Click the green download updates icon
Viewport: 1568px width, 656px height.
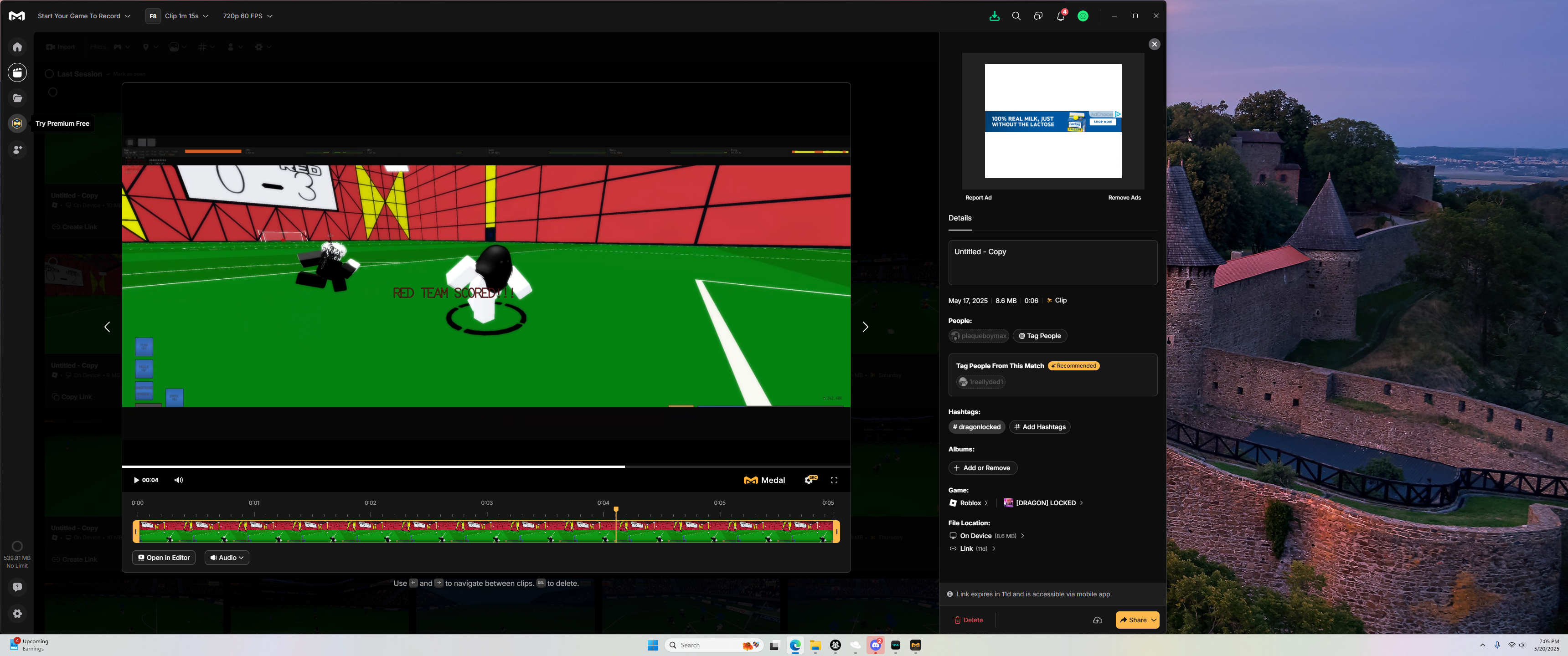coord(994,16)
